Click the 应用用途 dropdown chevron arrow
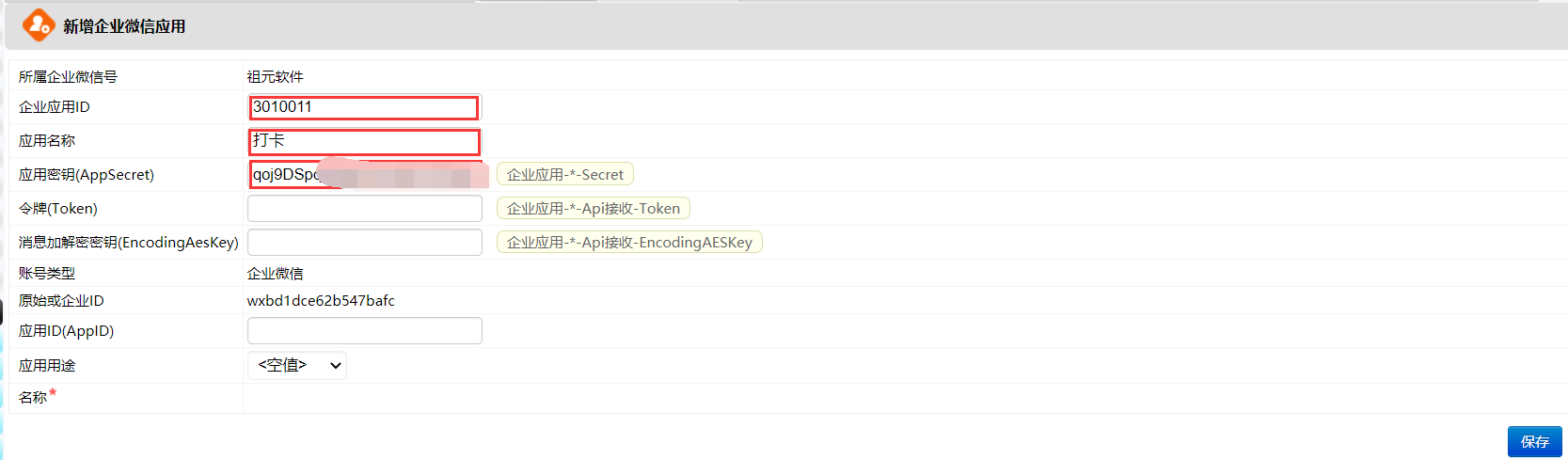Viewport: 1568px width, 460px height. click(335, 366)
